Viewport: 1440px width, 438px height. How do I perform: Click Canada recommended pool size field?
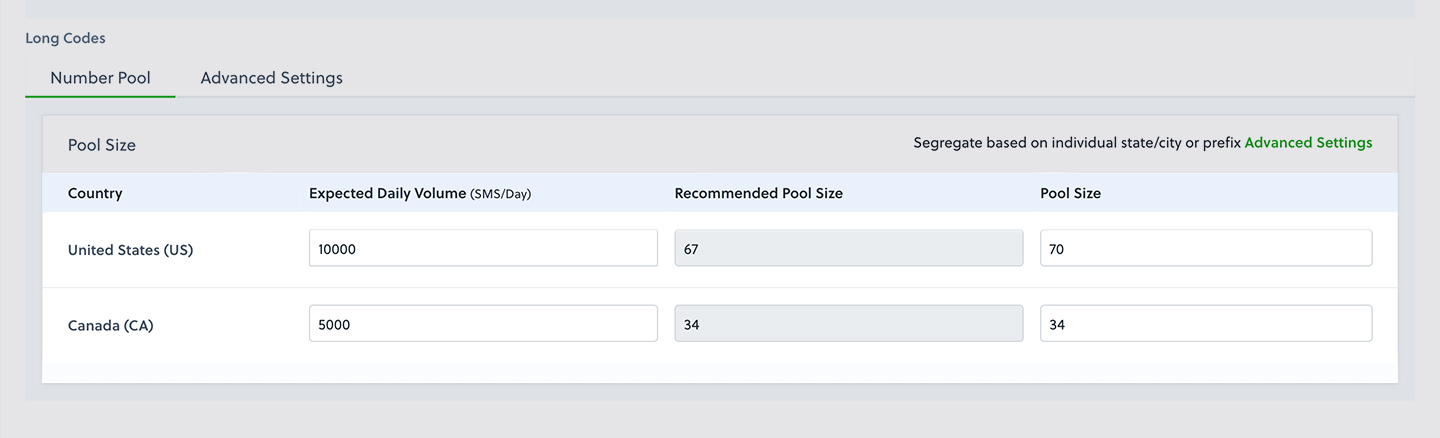pos(848,324)
